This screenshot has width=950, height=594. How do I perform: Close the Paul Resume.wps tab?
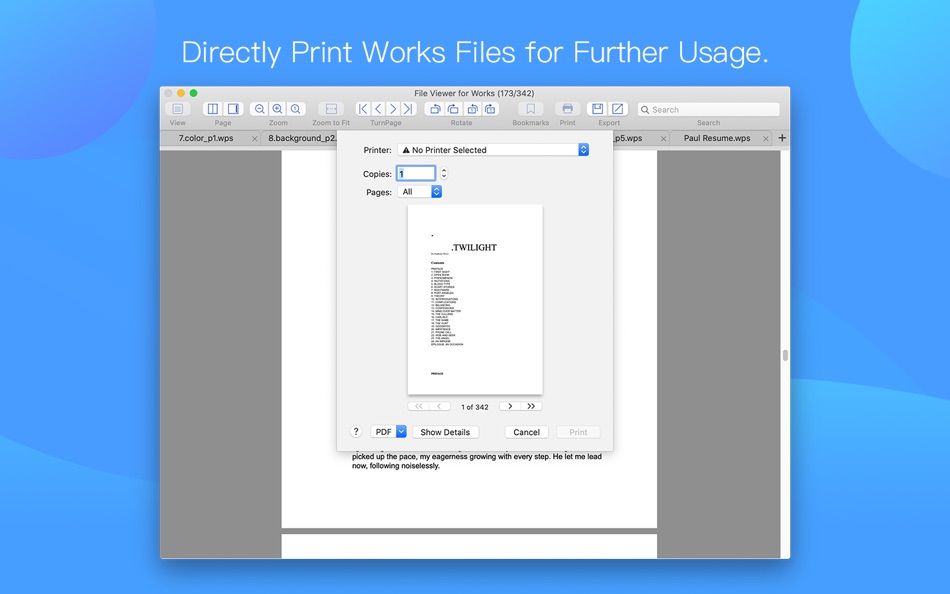coord(766,139)
